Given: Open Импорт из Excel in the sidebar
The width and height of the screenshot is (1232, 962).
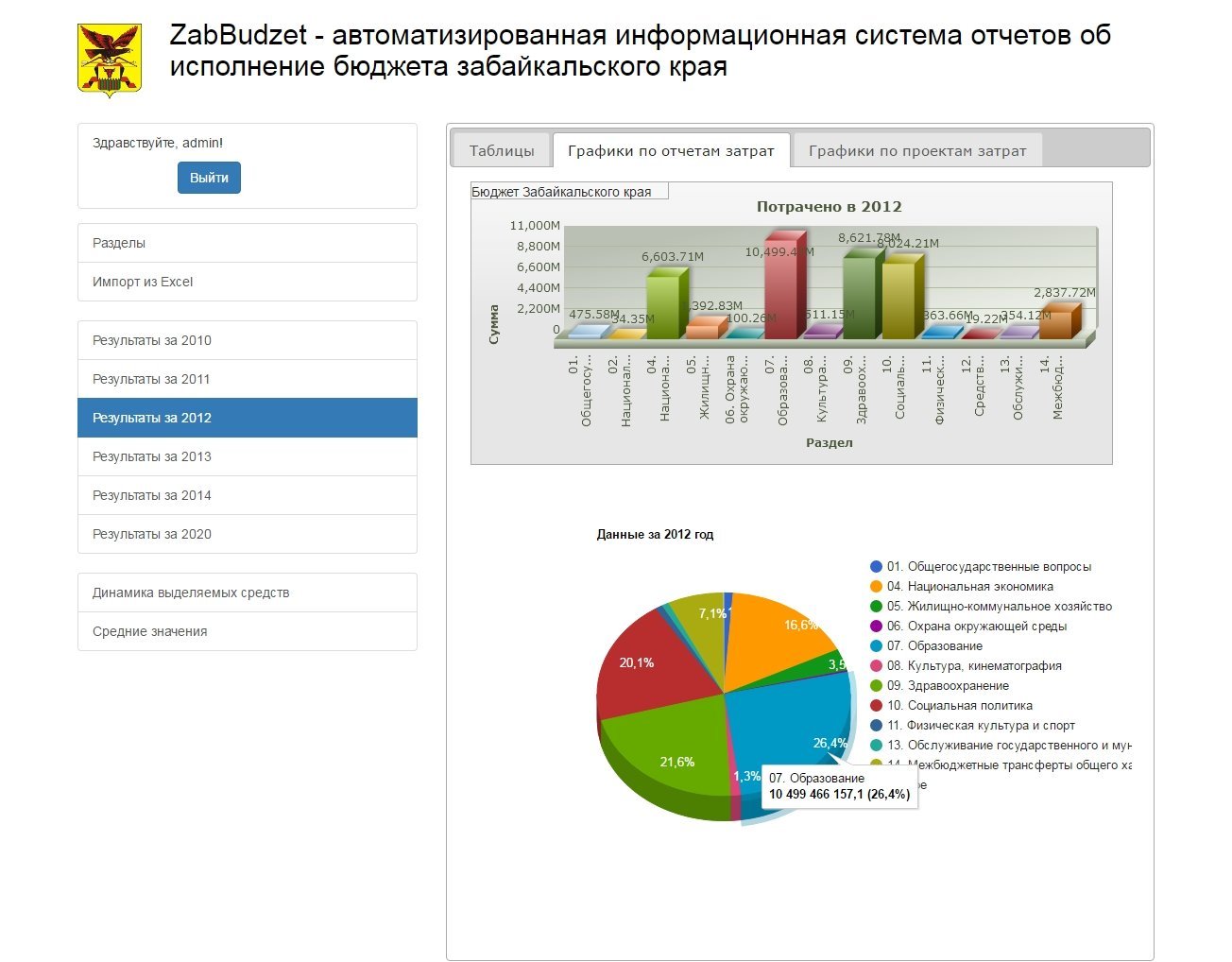Looking at the screenshot, I should [x=248, y=282].
